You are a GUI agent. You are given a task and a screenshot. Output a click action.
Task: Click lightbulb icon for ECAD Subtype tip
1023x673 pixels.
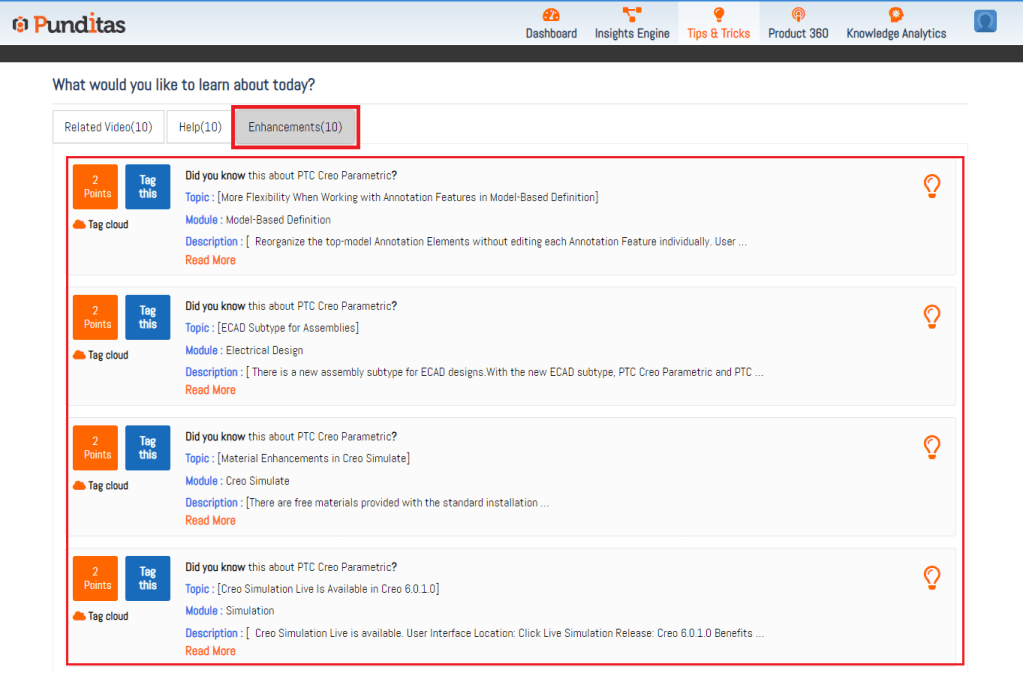pos(932,317)
